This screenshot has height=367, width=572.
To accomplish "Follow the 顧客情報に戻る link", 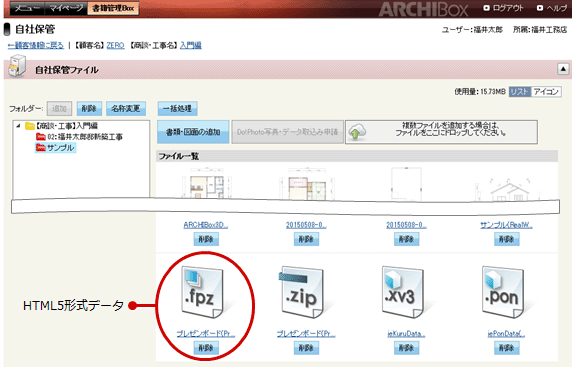I will tap(36, 45).
